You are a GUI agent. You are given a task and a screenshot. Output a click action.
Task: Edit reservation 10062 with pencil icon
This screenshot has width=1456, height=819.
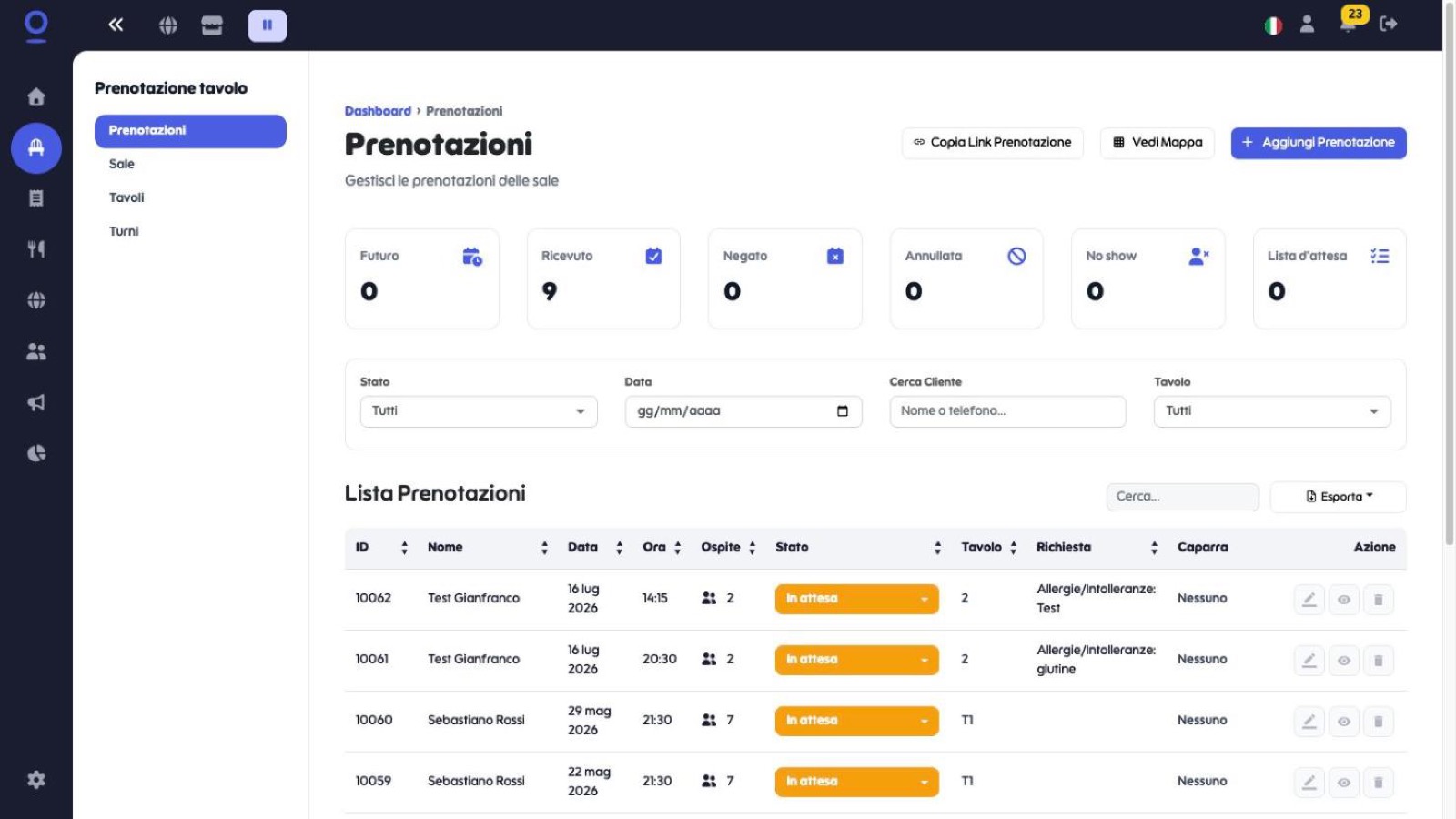[x=1309, y=600]
